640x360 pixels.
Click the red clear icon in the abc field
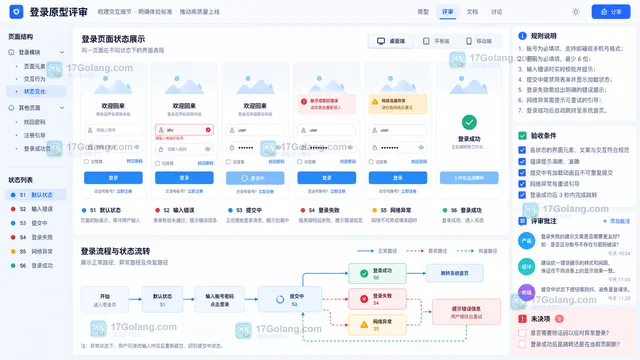(208, 130)
